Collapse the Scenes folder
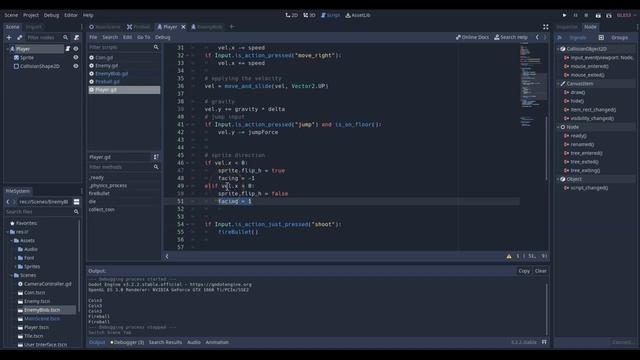The height and width of the screenshot is (360, 640). coord(11,276)
